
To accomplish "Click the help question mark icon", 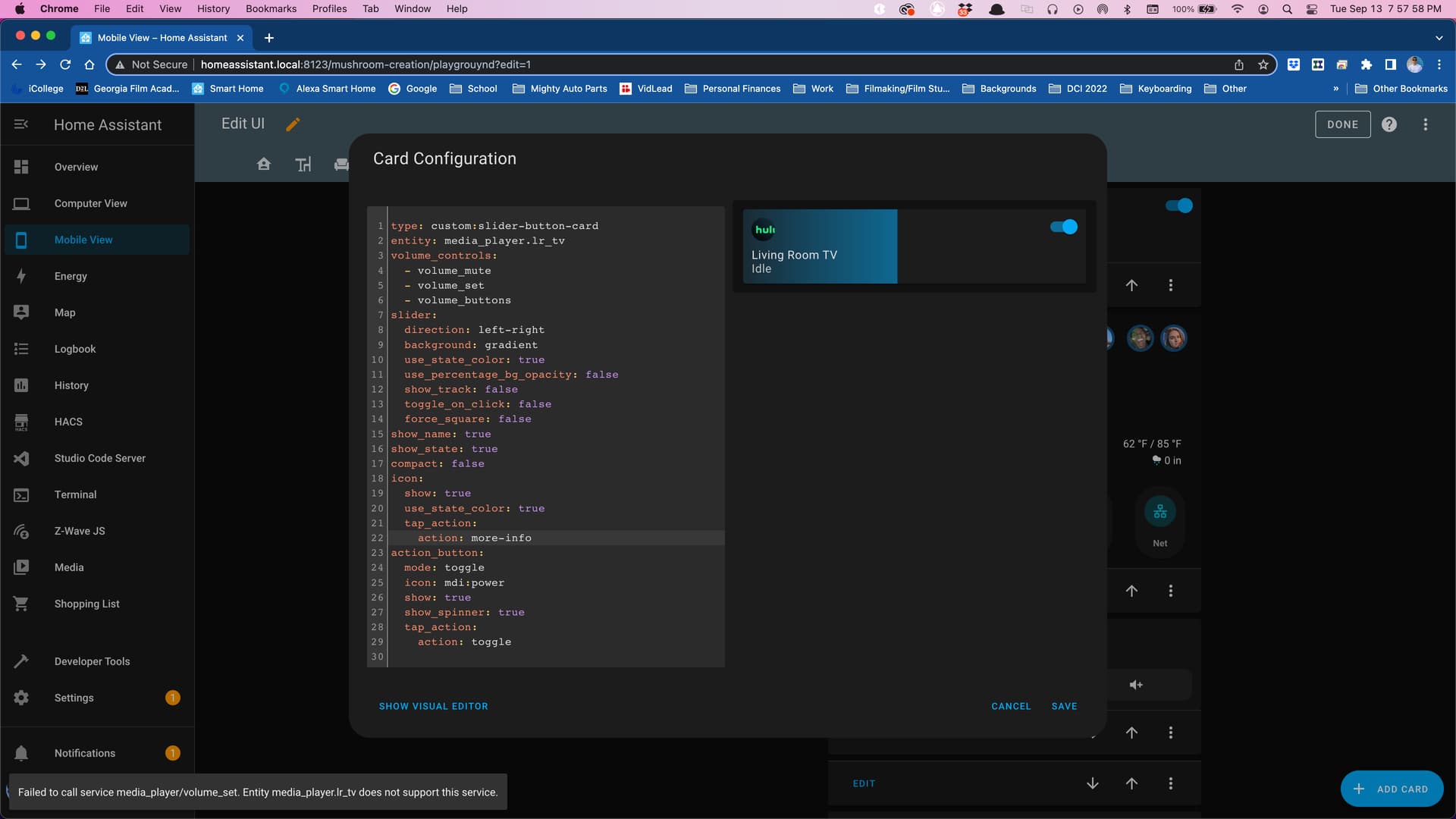I will tap(1389, 124).
